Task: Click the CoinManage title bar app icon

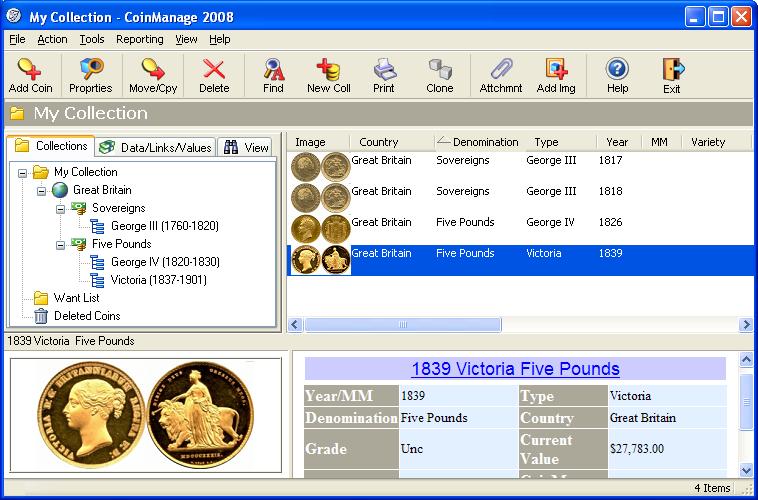Action: pyautogui.click(x=14, y=16)
